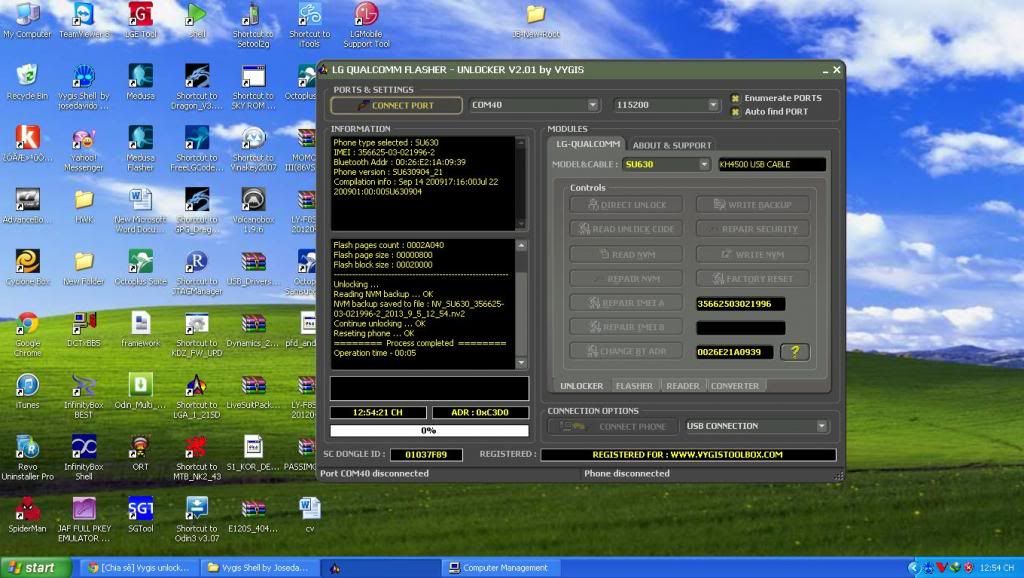Toggle the Enumerate PORTS checkbox
The image size is (1024, 578).
point(735,98)
